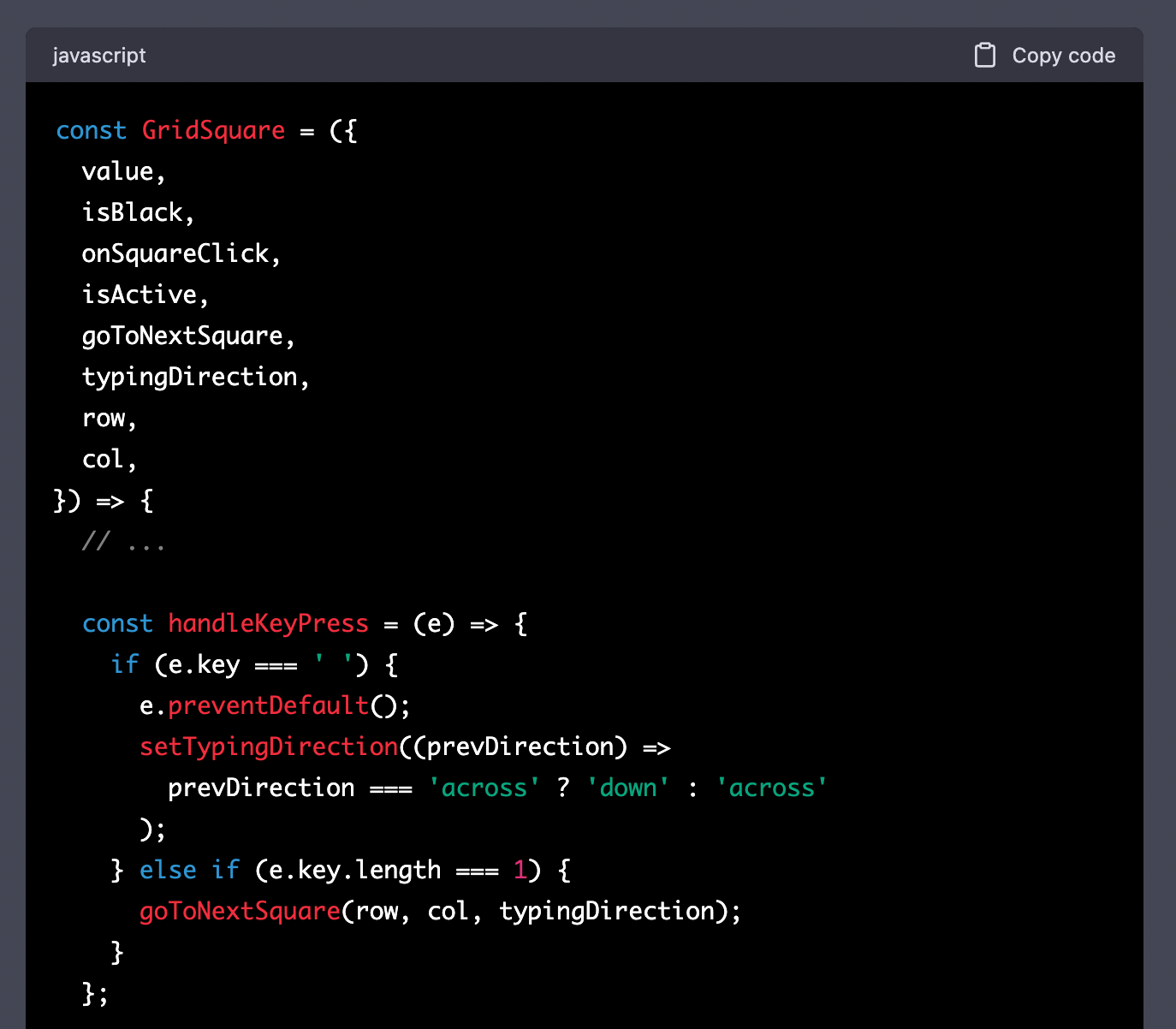Click the "isBlack," prop line
Viewport: 1176px width, 1029px height.
tap(138, 212)
